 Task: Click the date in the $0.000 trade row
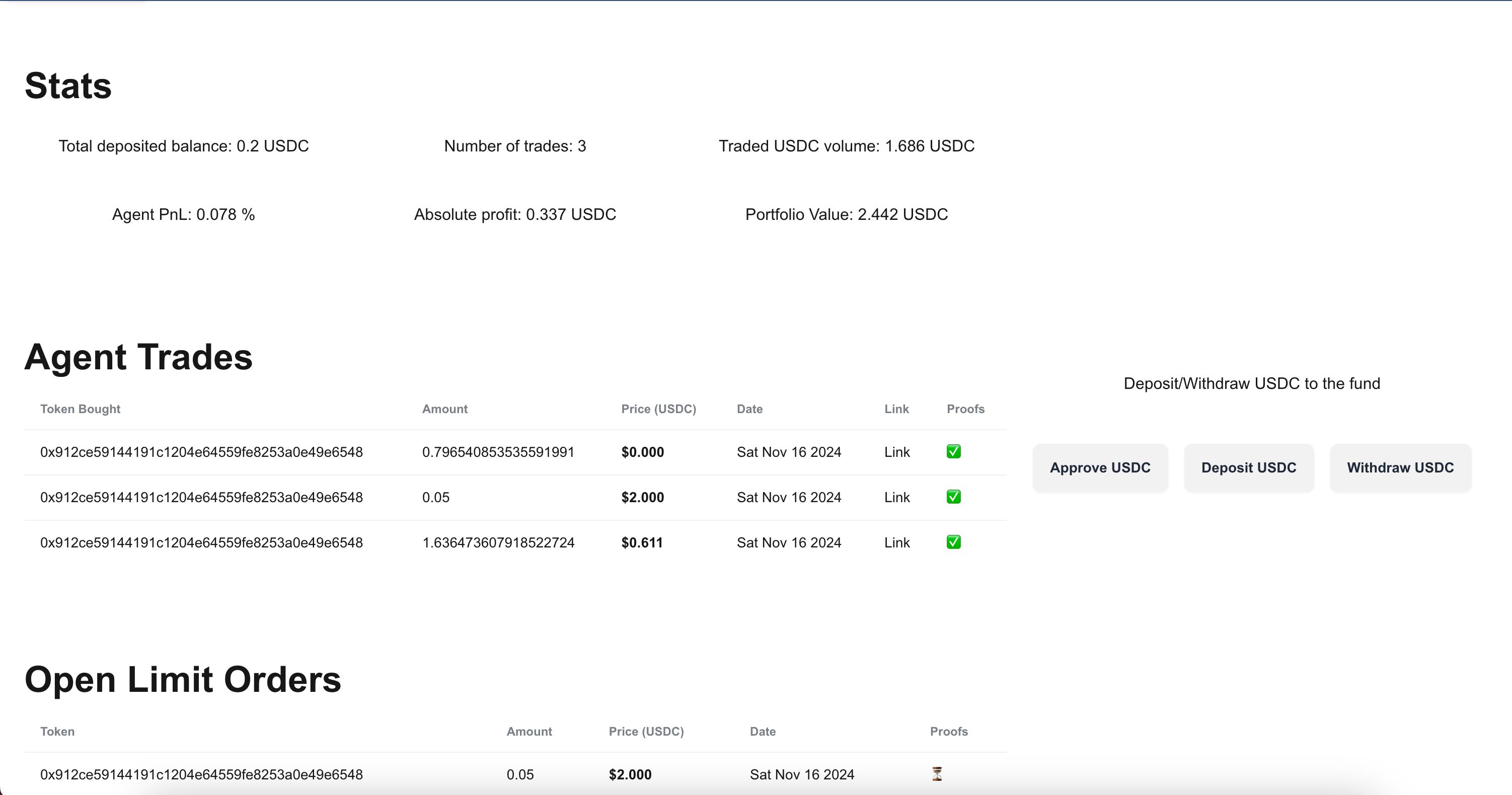pos(789,452)
